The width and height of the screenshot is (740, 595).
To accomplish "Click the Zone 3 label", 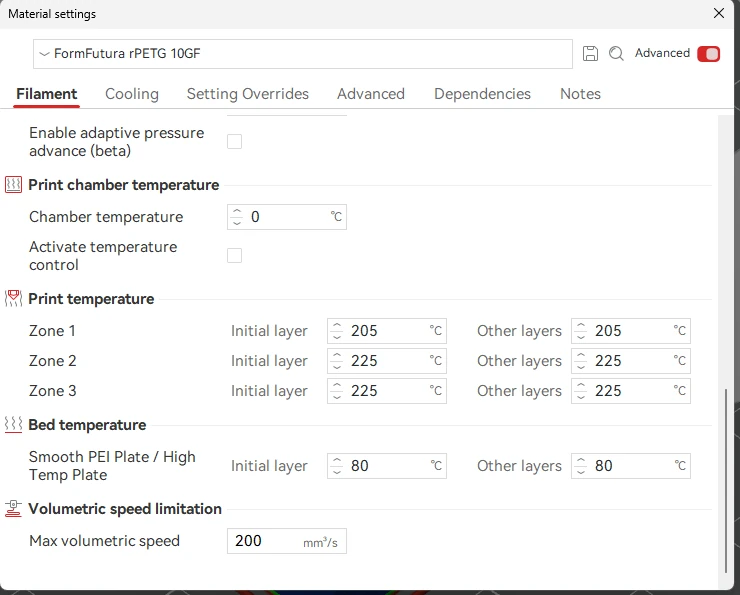I will (x=52, y=391).
